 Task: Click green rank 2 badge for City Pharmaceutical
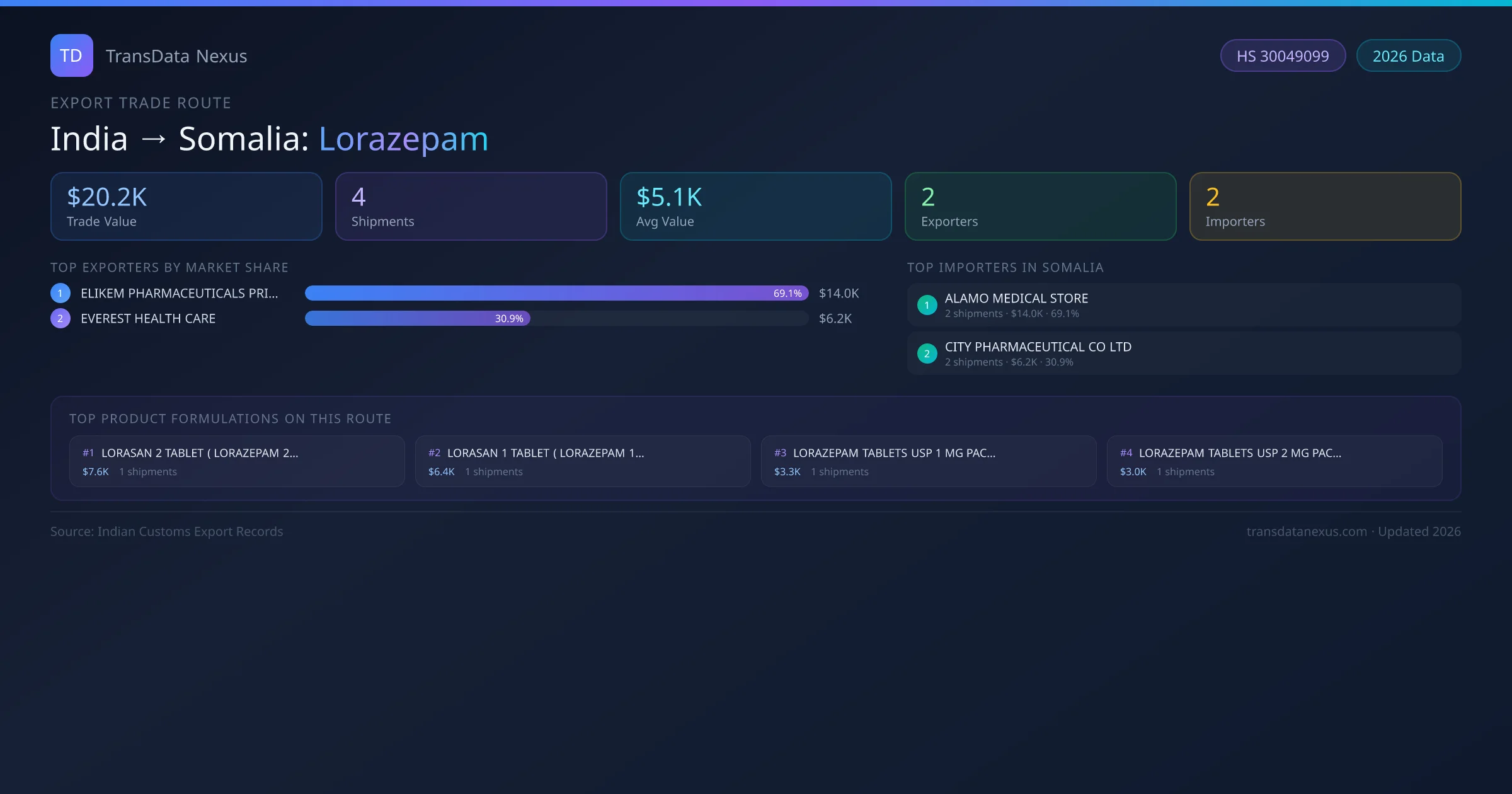pos(927,354)
